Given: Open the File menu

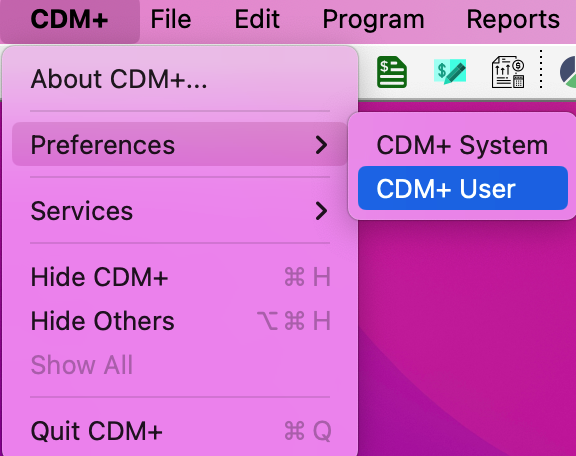Looking at the screenshot, I should pos(171,19).
